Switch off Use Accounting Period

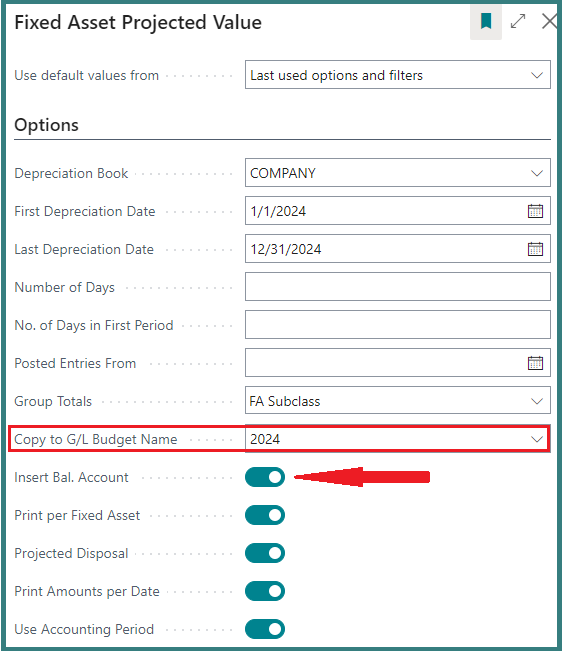pos(265,629)
